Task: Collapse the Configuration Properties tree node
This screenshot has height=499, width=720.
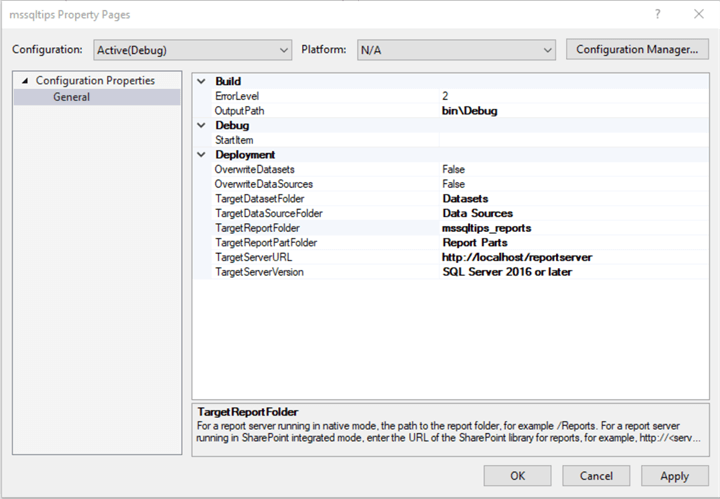Action: pyautogui.click(x=25, y=81)
